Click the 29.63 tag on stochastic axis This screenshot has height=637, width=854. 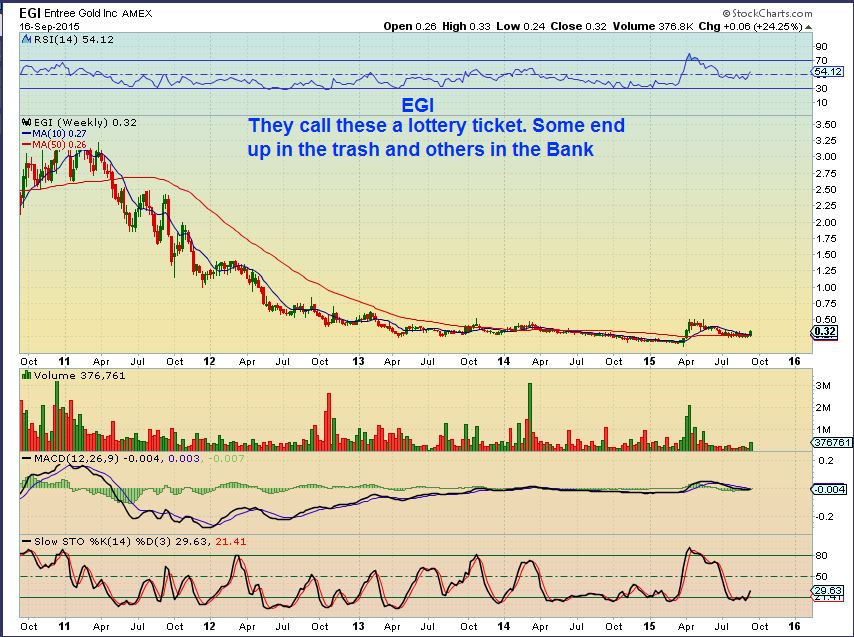pos(828,590)
